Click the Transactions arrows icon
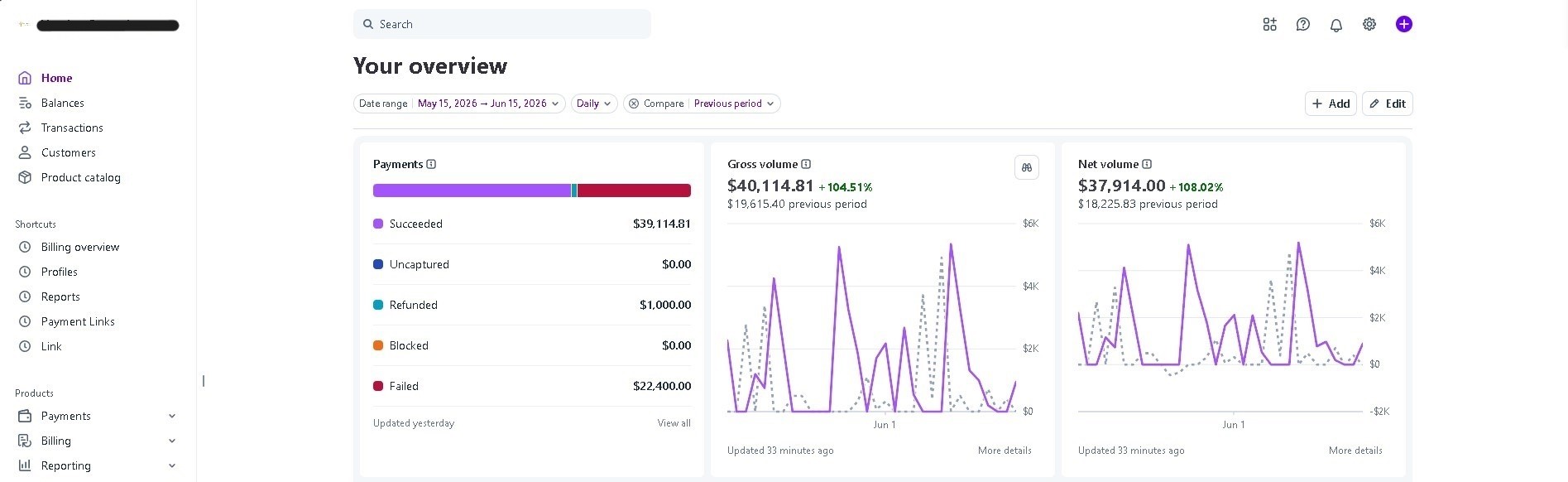Viewport: 1568px width, 482px height. point(25,128)
